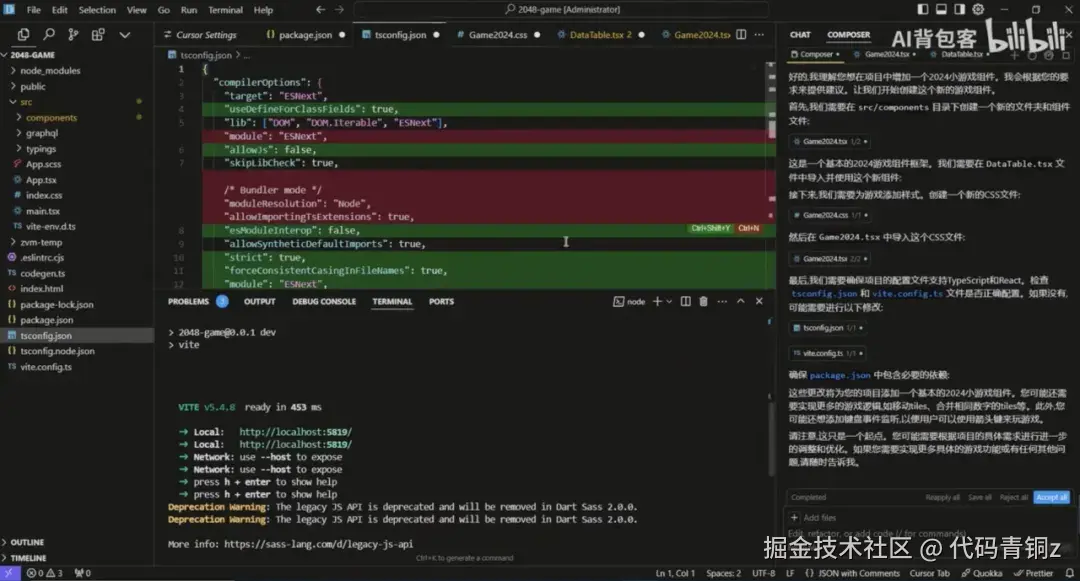Switch to Cursor Settings tab
Screen dimensions: 1080x581
tap(200, 34)
